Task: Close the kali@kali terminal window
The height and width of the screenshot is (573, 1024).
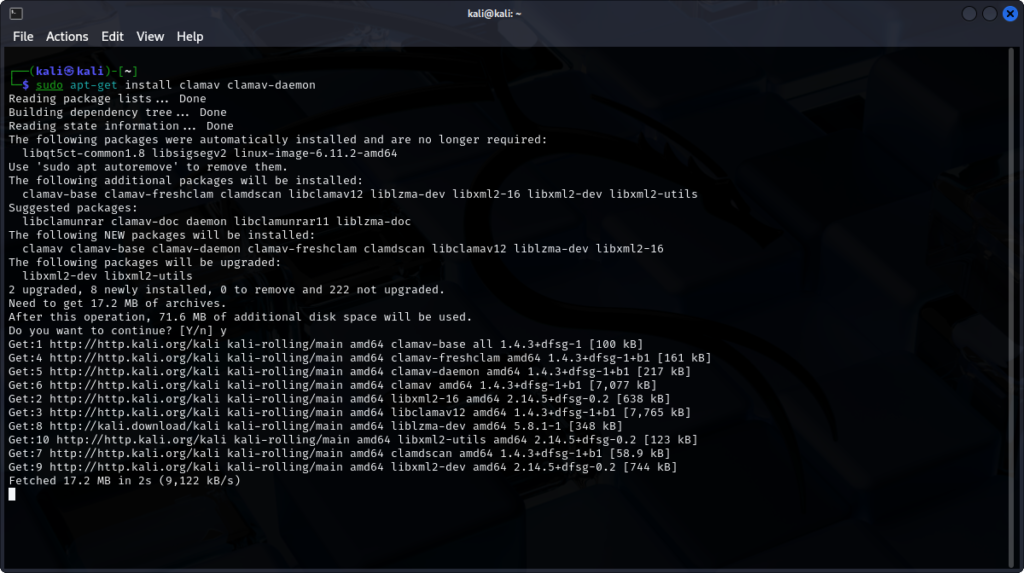Action: (x=1008, y=13)
